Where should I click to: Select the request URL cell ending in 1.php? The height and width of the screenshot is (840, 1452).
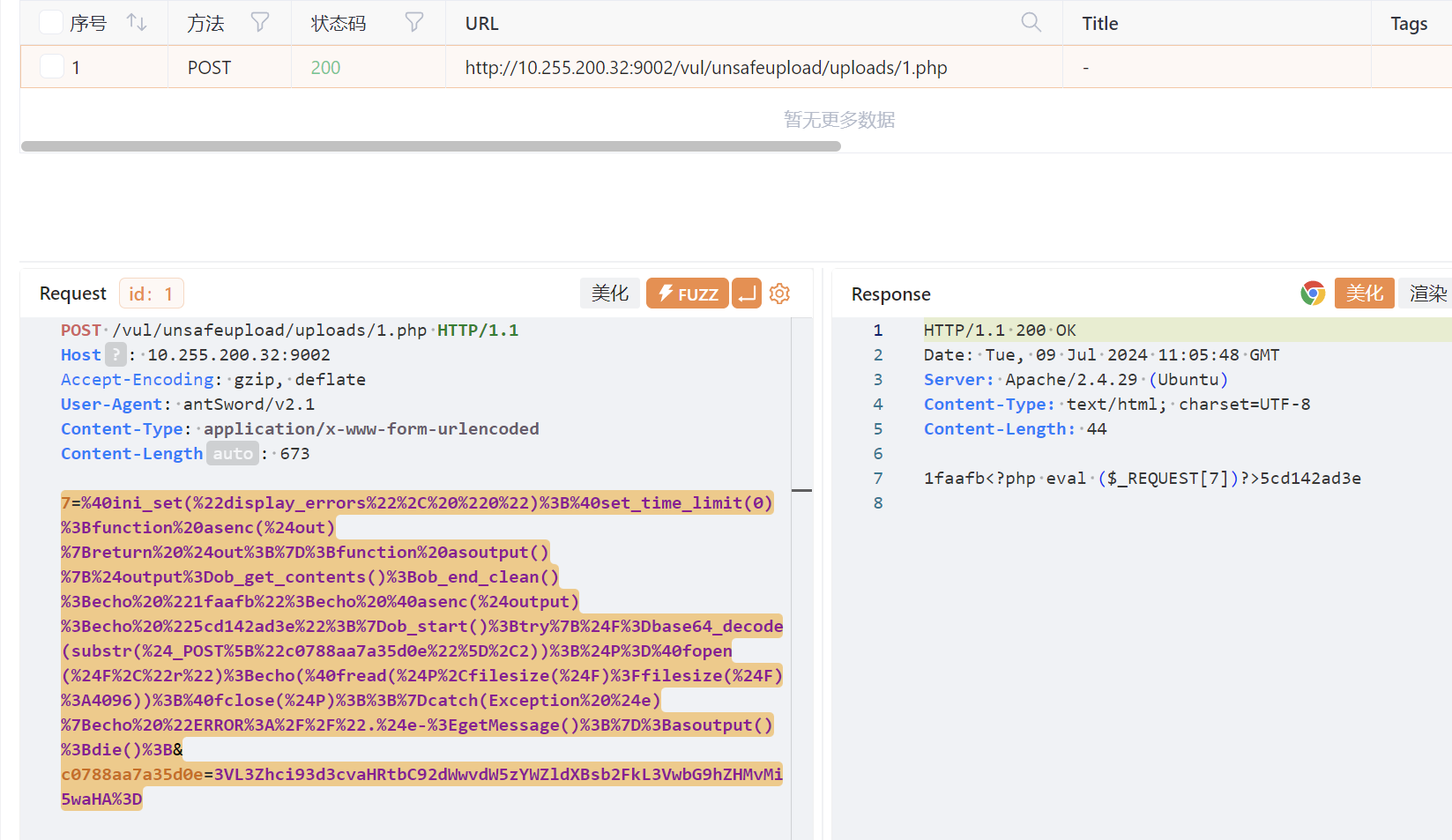coord(706,68)
